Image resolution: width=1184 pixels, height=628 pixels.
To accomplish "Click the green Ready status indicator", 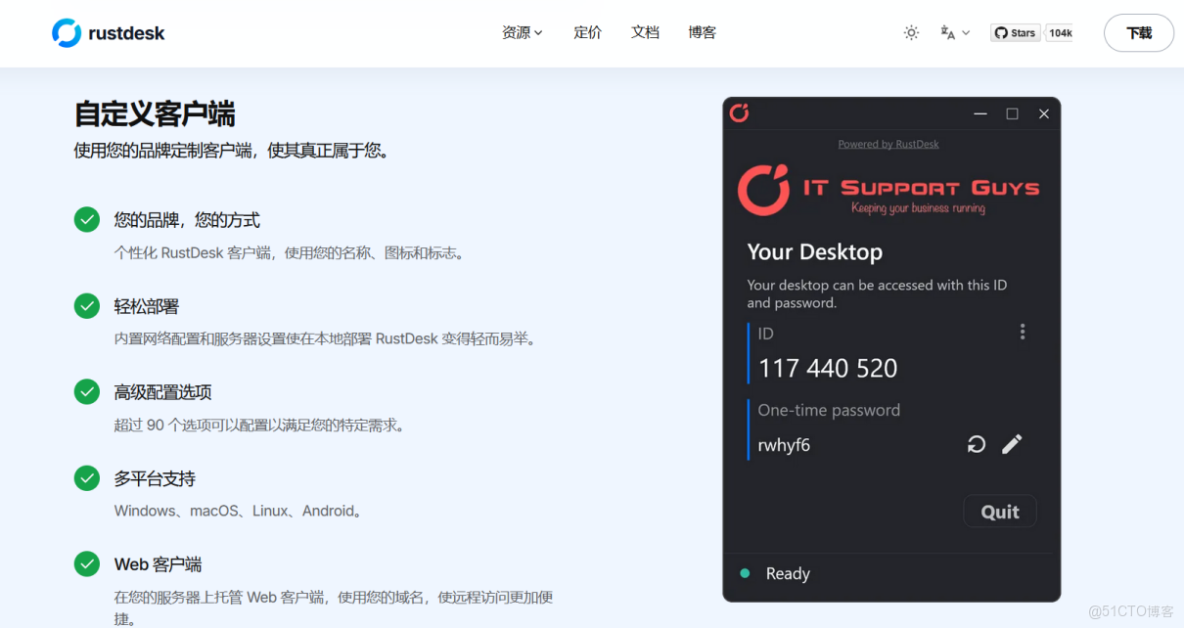I will [x=744, y=573].
